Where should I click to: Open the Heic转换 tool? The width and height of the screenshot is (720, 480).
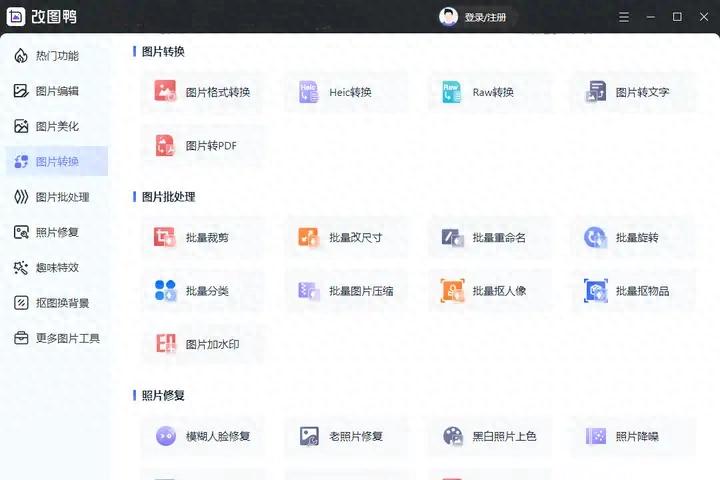tap(346, 92)
